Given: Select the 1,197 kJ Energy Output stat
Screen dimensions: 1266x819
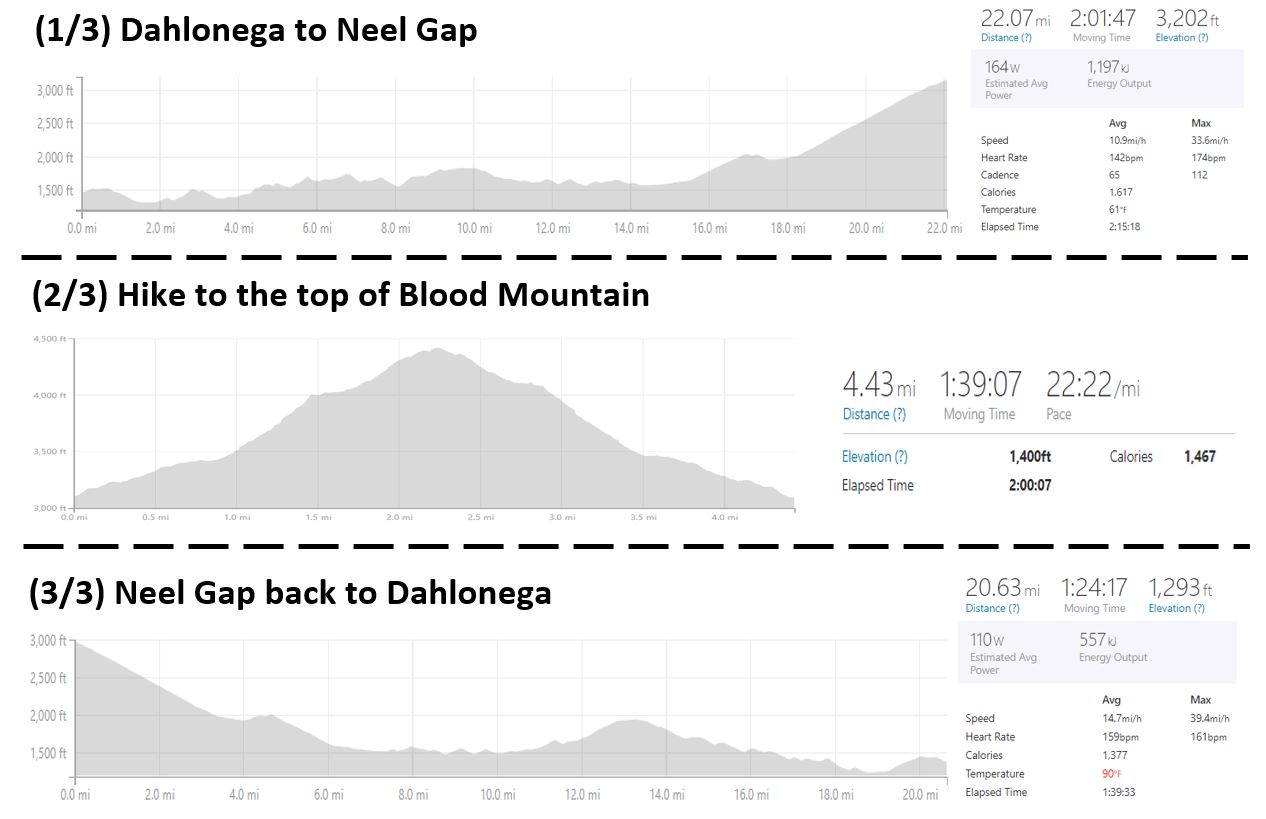Looking at the screenshot, I should point(1118,73).
